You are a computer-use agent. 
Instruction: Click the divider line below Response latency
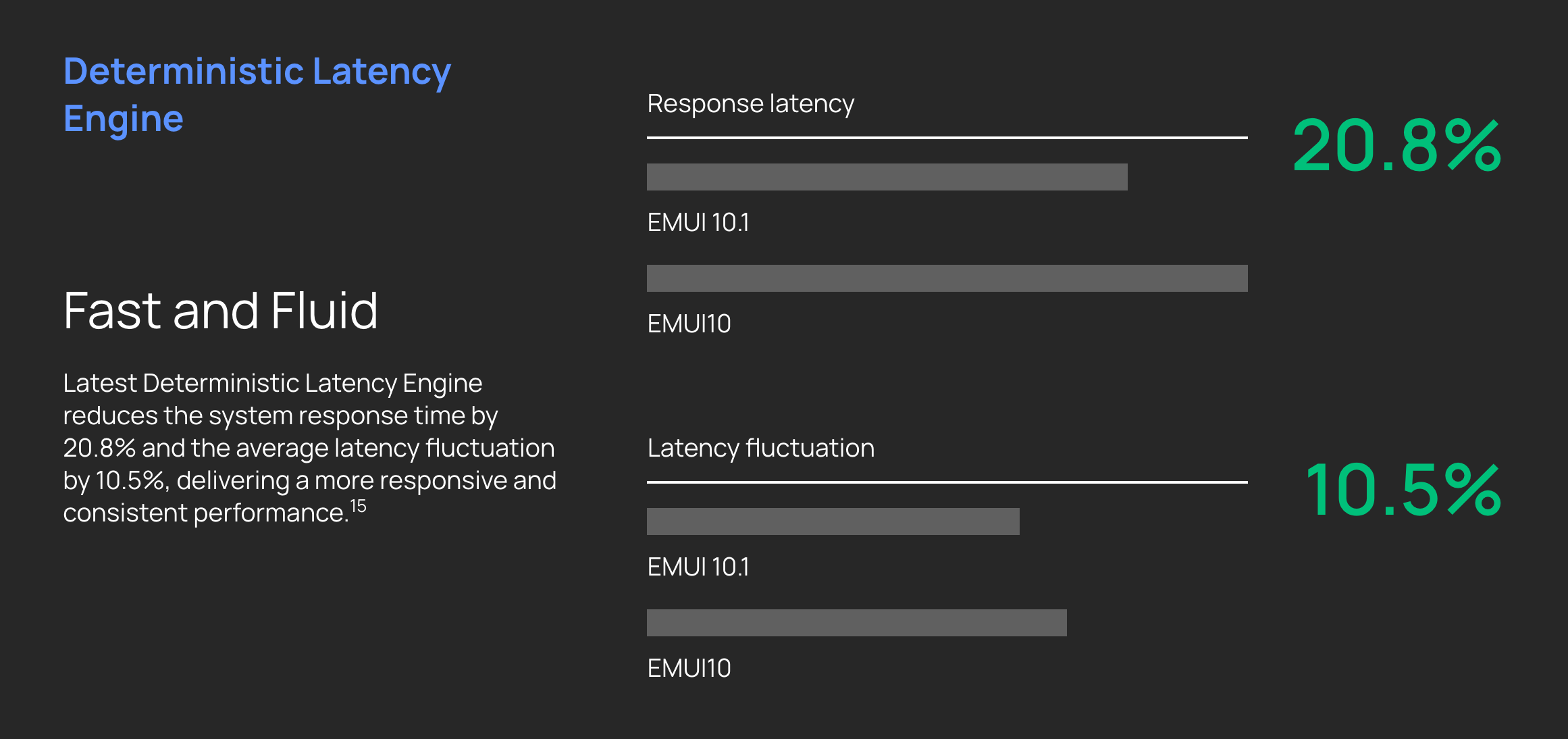947,138
